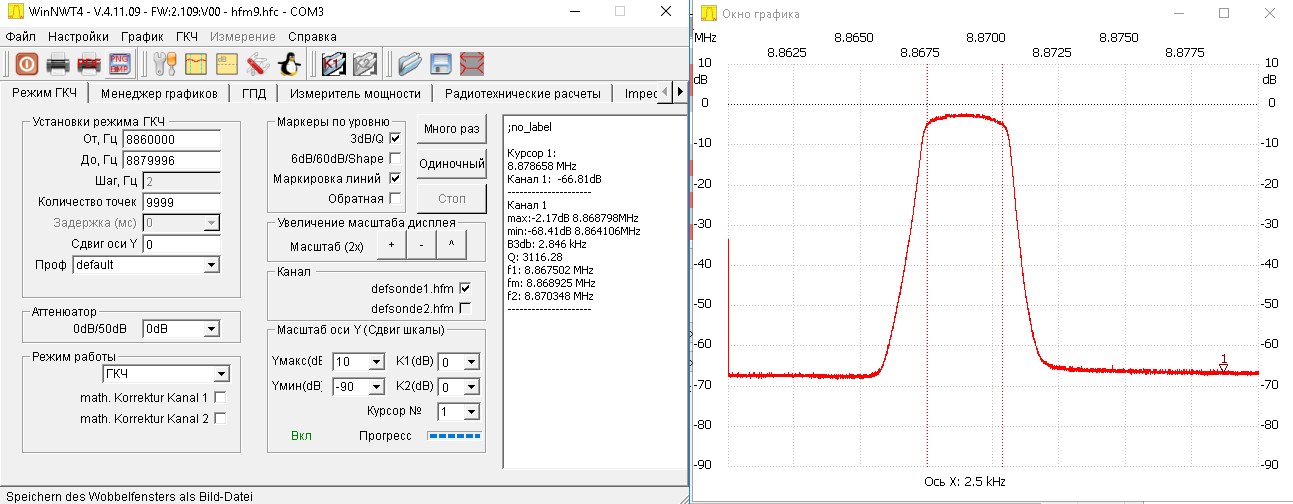Click the PDF export toolbar icon
The width and height of the screenshot is (1293, 504).
click(x=90, y=64)
